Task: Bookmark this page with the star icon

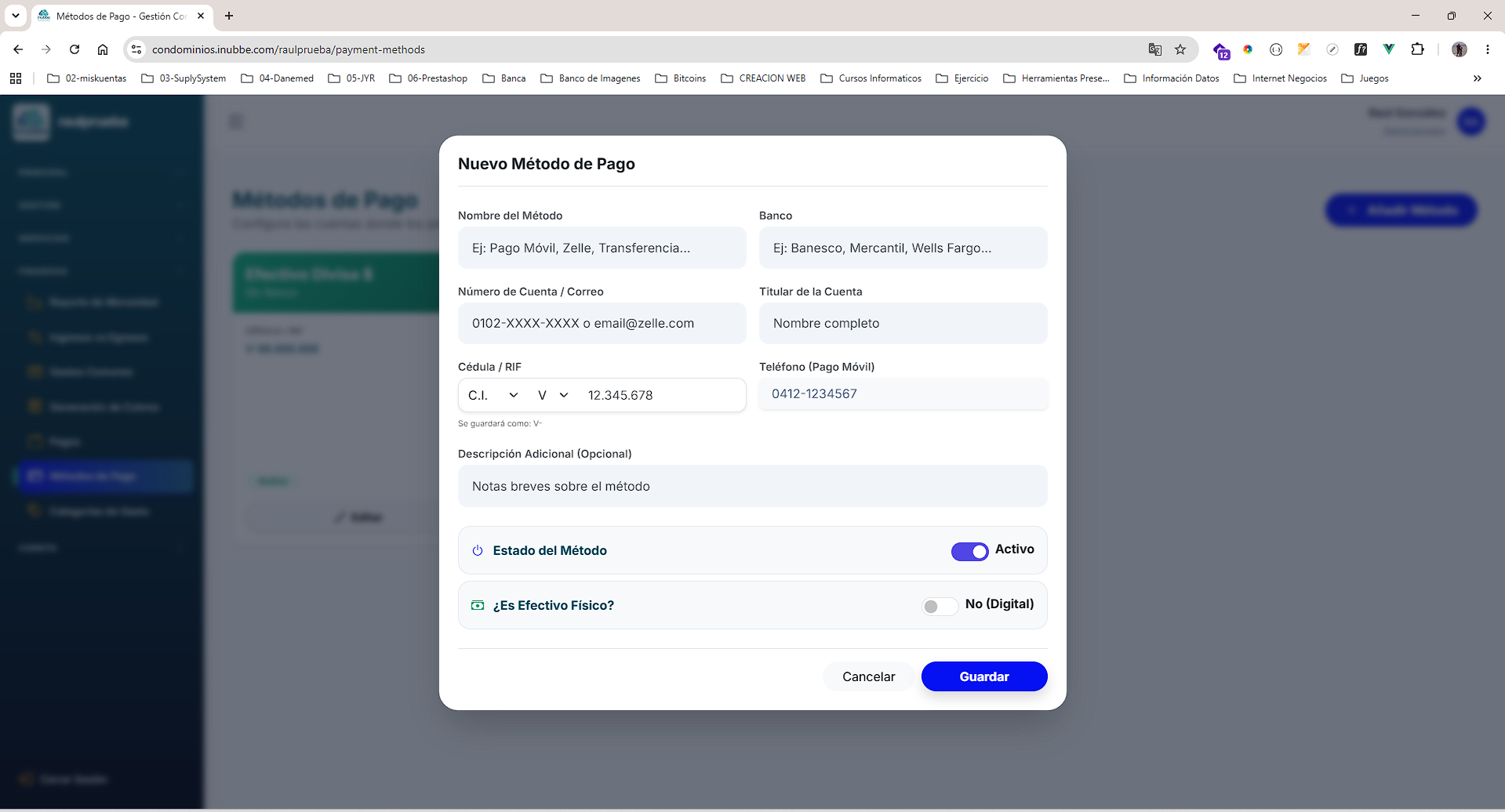Action: coord(1180,49)
